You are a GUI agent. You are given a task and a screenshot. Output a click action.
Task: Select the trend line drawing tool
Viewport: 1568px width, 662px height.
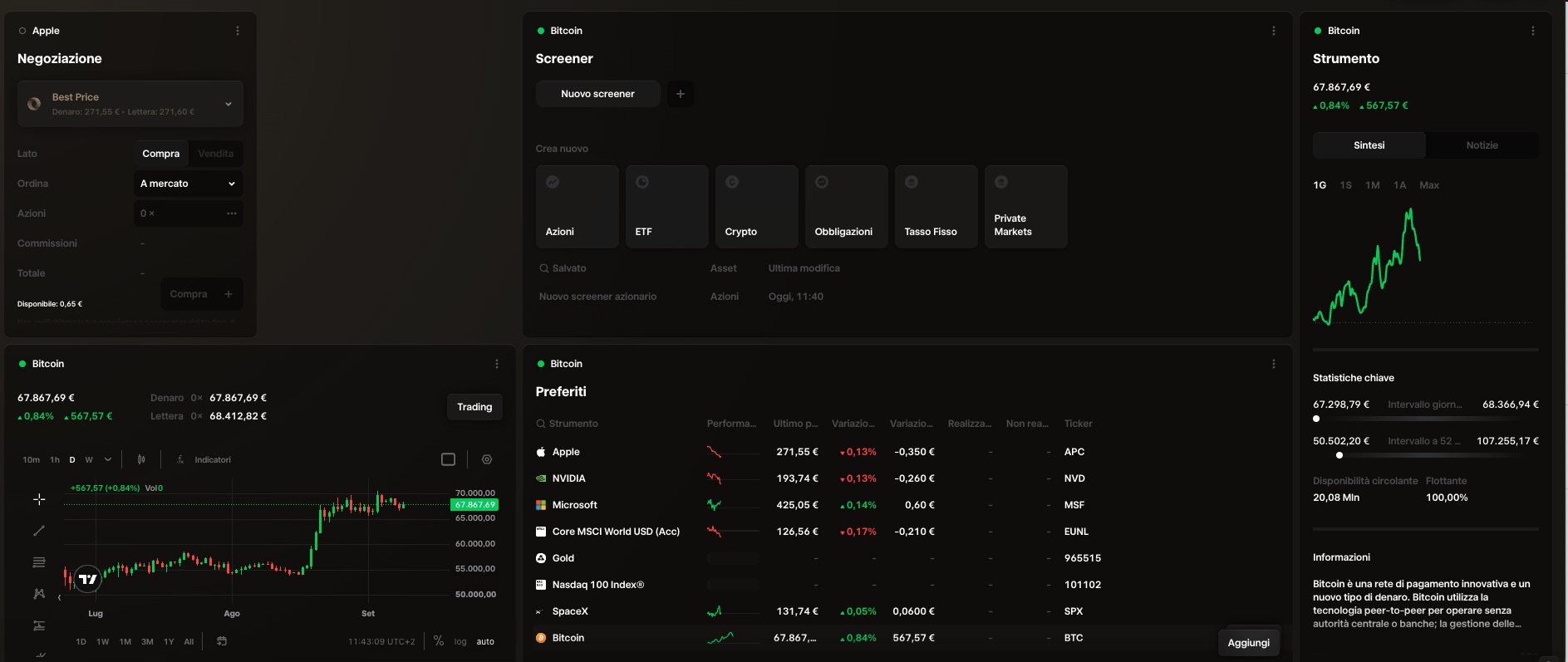[x=39, y=531]
